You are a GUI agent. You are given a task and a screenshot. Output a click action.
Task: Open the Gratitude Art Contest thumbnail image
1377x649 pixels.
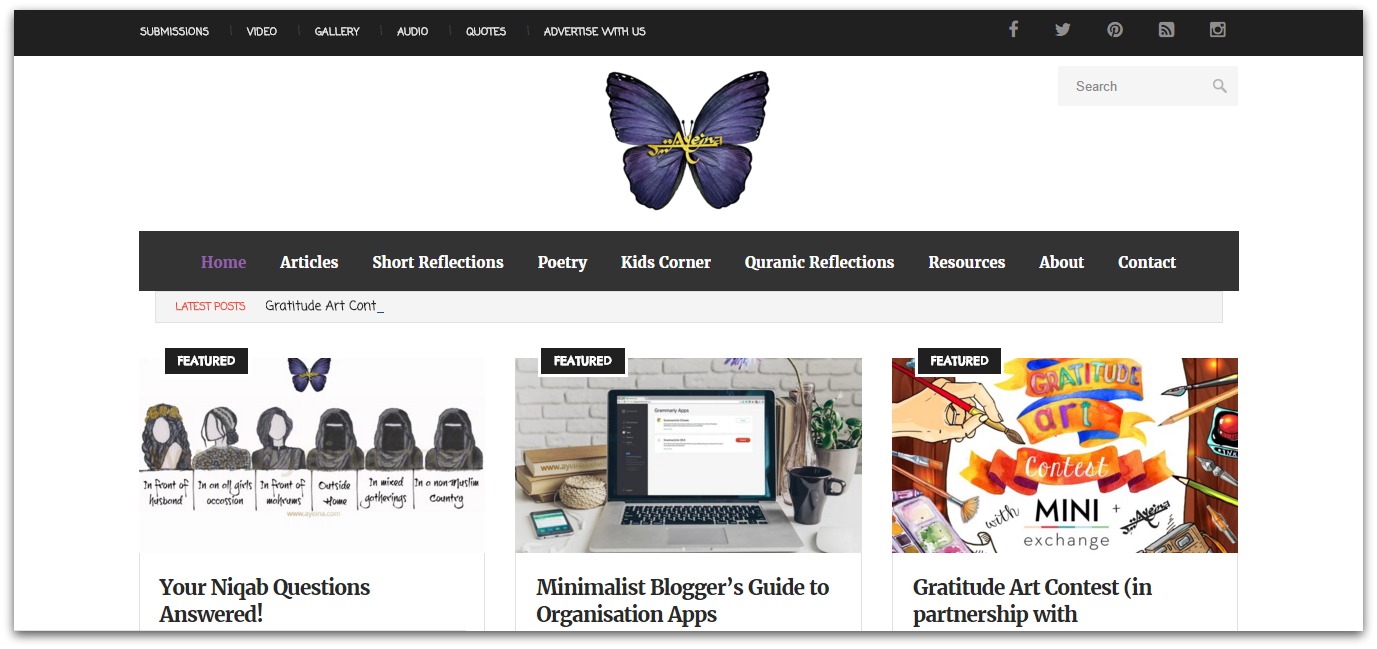(x=1065, y=455)
